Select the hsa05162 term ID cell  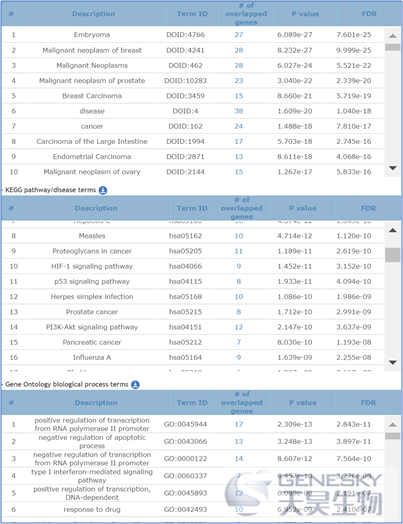(185, 236)
